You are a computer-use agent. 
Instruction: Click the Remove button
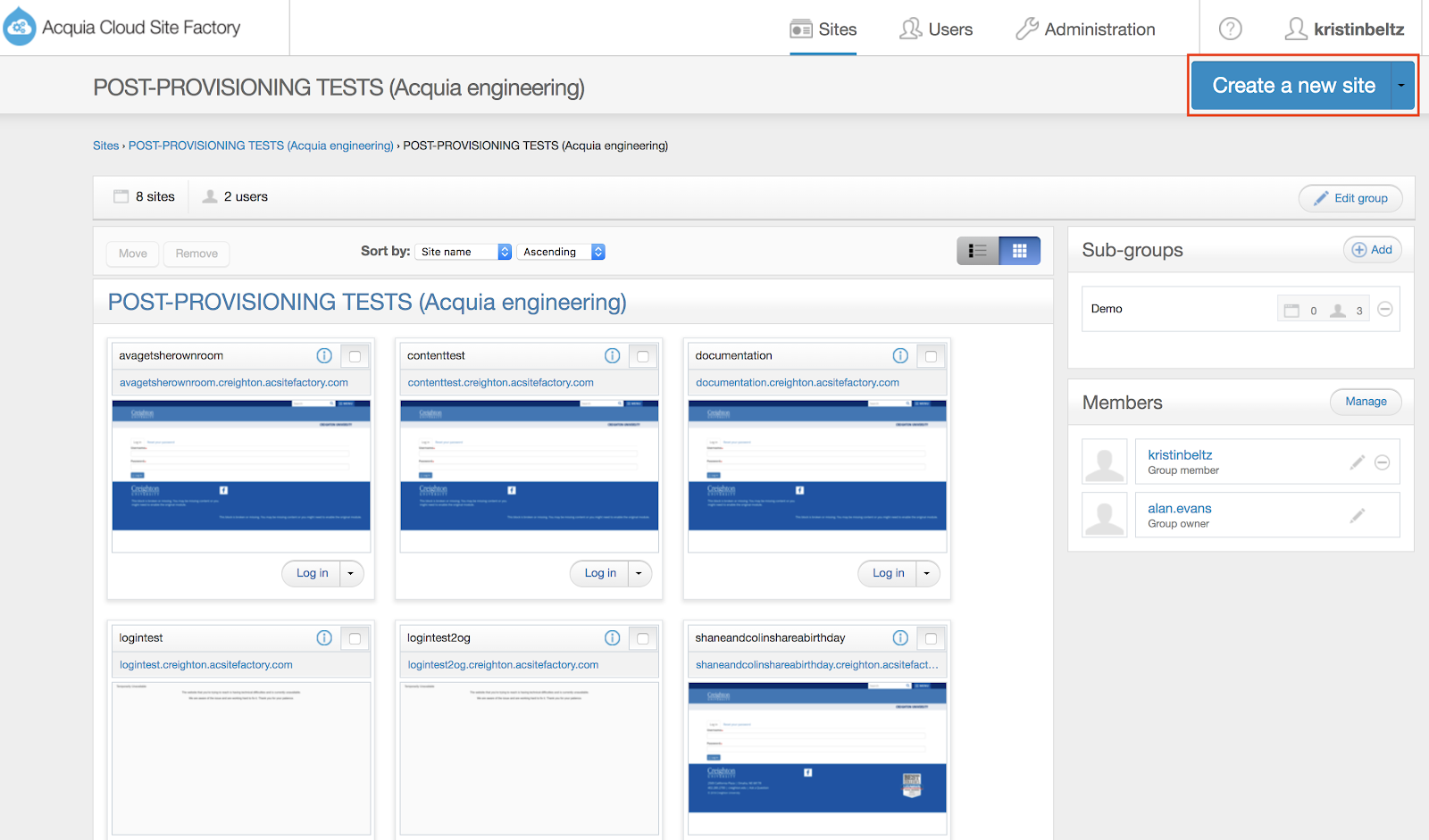(196, 254)
